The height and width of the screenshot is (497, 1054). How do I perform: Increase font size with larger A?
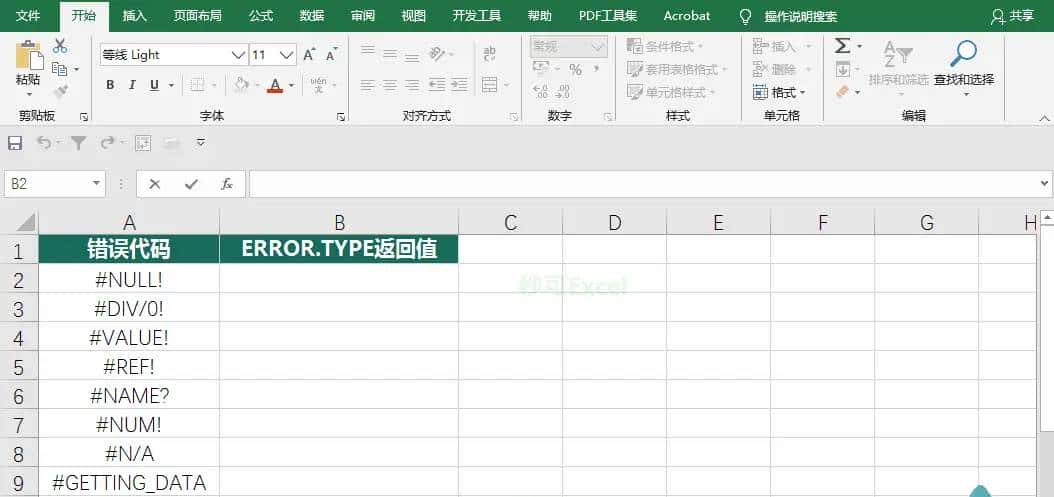(x=309, y=54)
